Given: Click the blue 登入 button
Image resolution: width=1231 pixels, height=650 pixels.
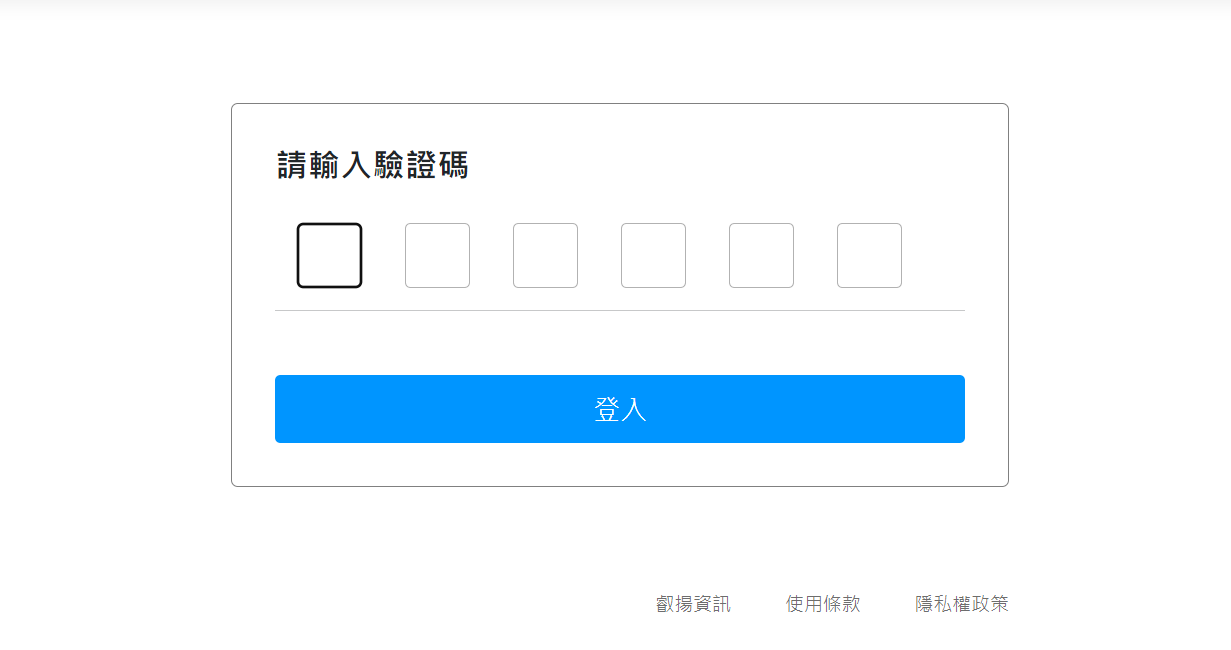Looking at the screenshot, I should click(619, 409).
